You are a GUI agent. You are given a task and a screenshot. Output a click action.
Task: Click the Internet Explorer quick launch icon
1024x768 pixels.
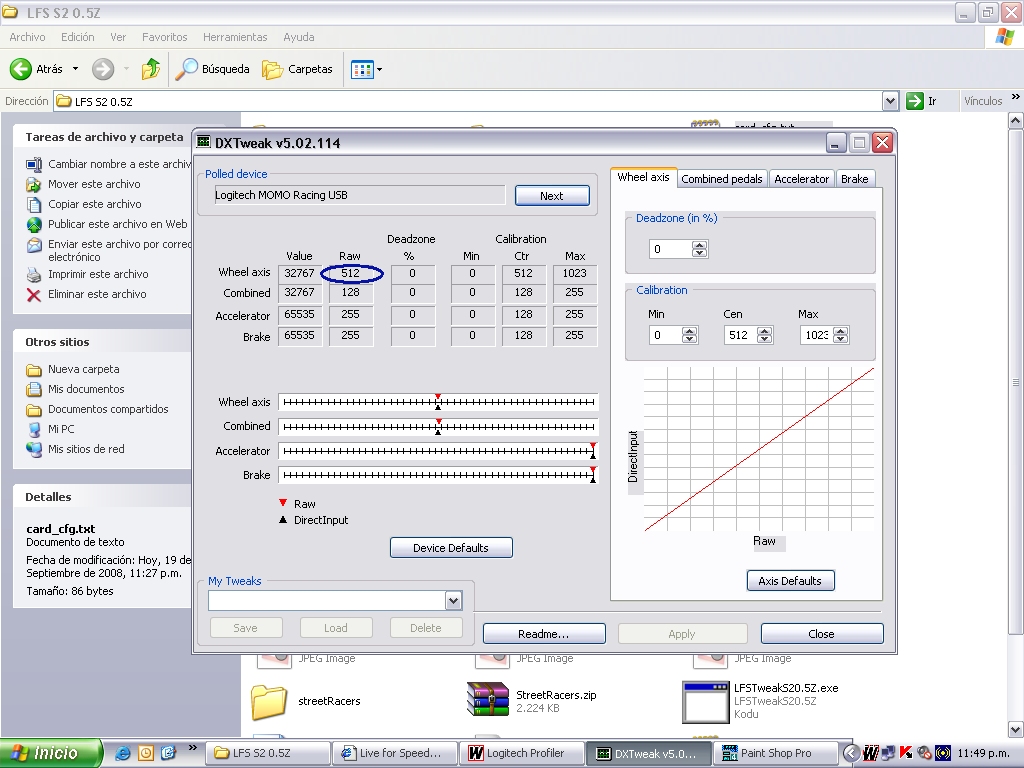coord(122,753)
